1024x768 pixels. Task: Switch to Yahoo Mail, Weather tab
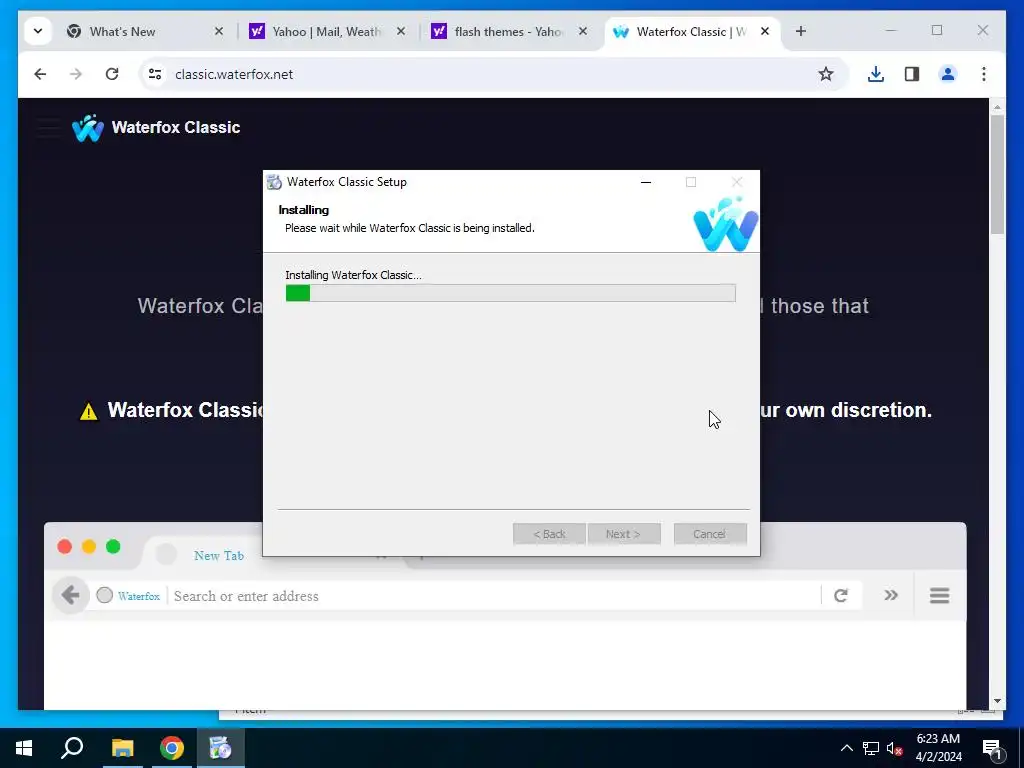pyautogui.click(x=326, y=31)
